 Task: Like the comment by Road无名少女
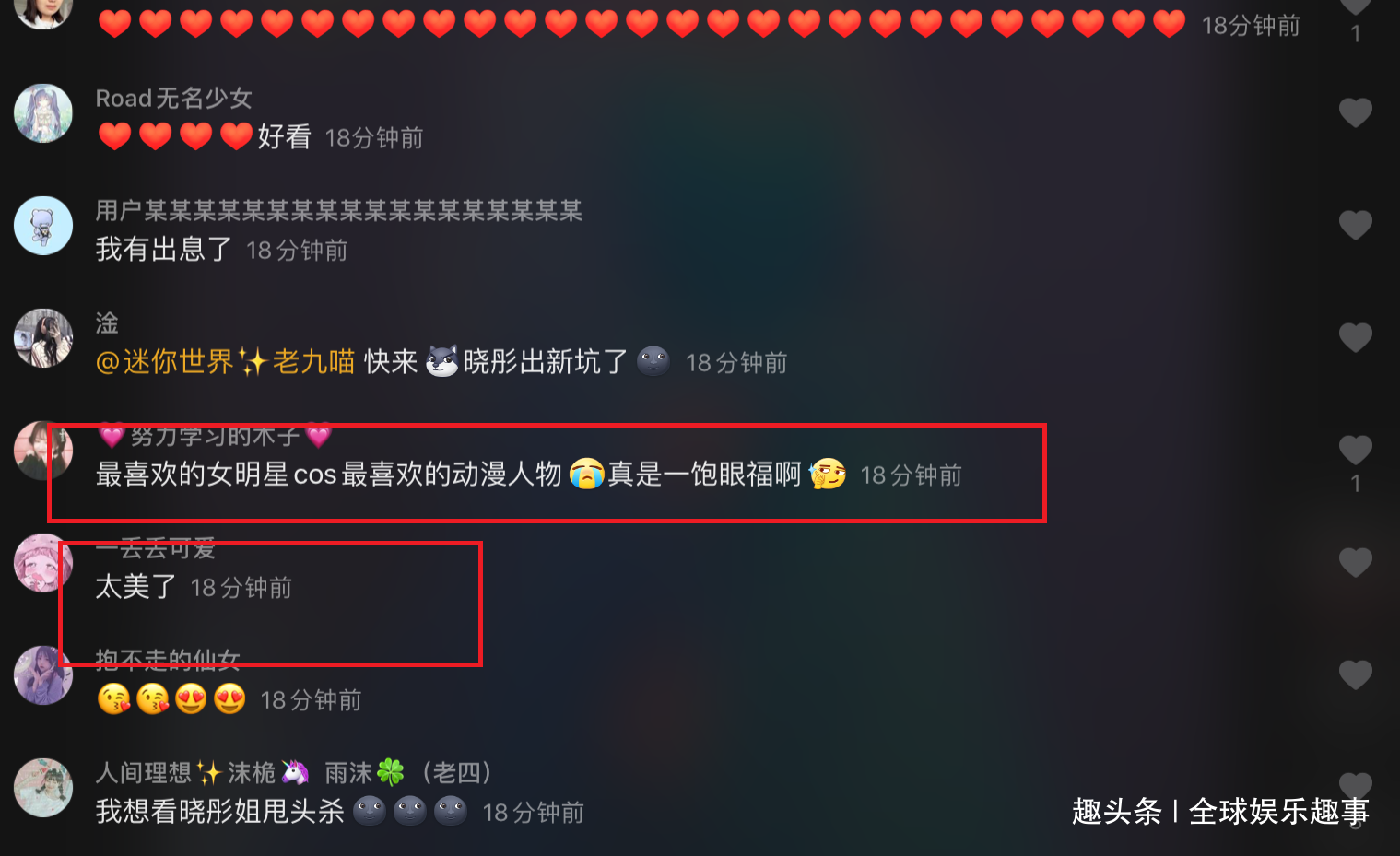point(1355,113)
